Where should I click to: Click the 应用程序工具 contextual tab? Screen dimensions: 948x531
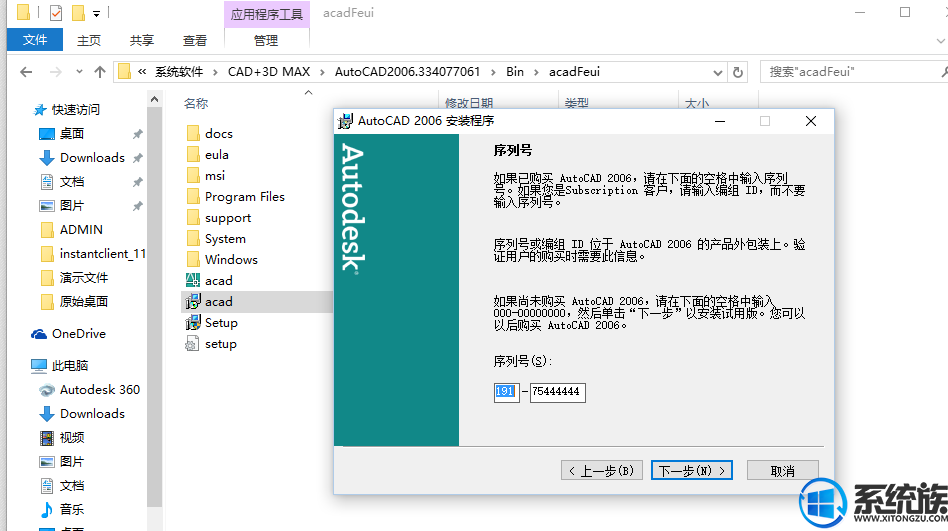click(267, 14)
